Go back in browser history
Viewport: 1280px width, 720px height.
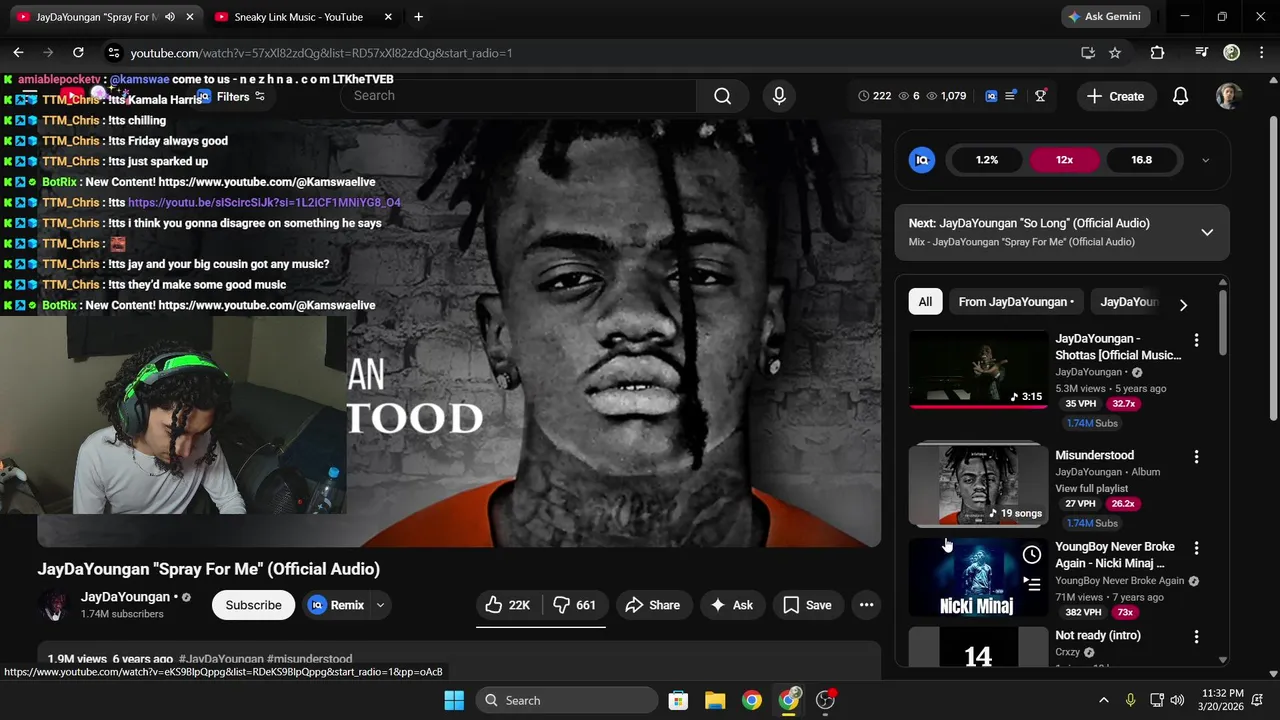(18, 53)
